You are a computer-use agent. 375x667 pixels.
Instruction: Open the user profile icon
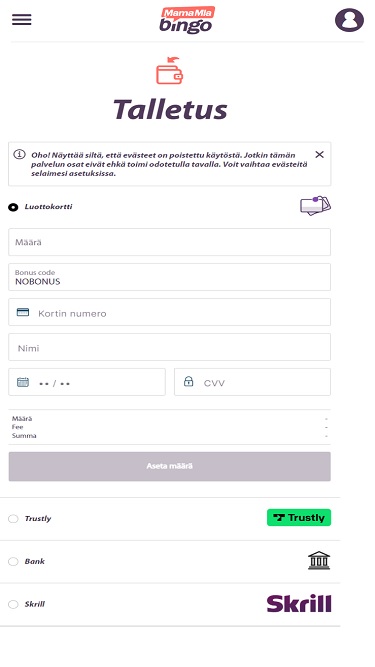pyautogui.click(x=349, y=20)
